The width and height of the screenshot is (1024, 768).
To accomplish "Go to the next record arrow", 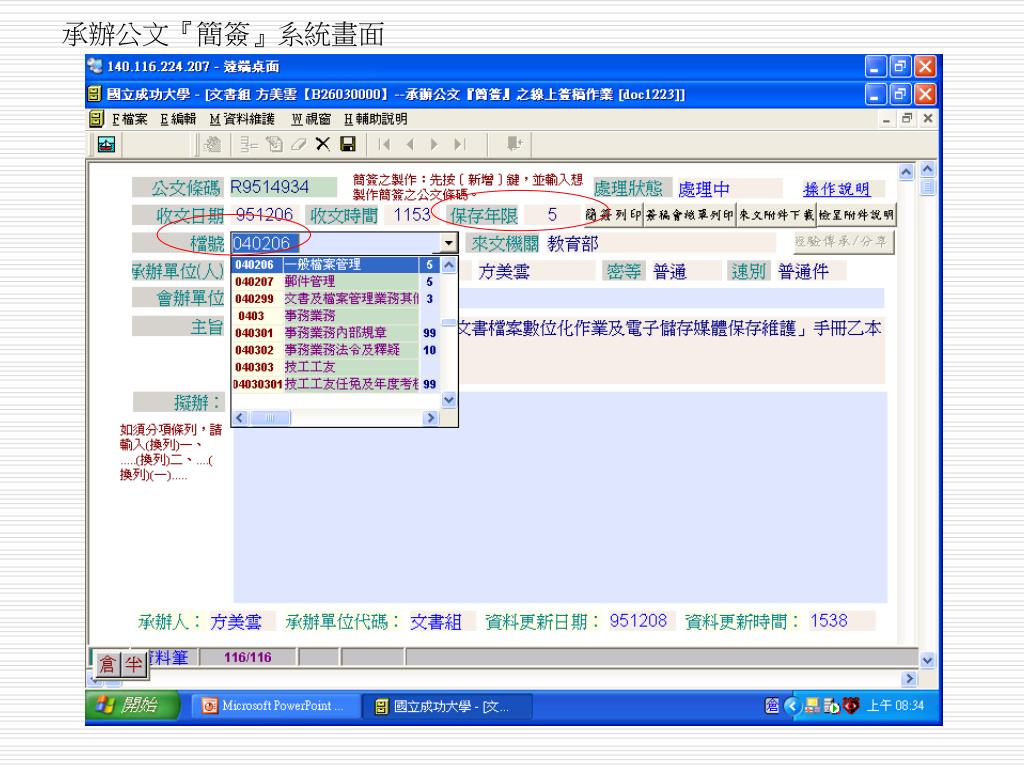I will tap(434, 144).
